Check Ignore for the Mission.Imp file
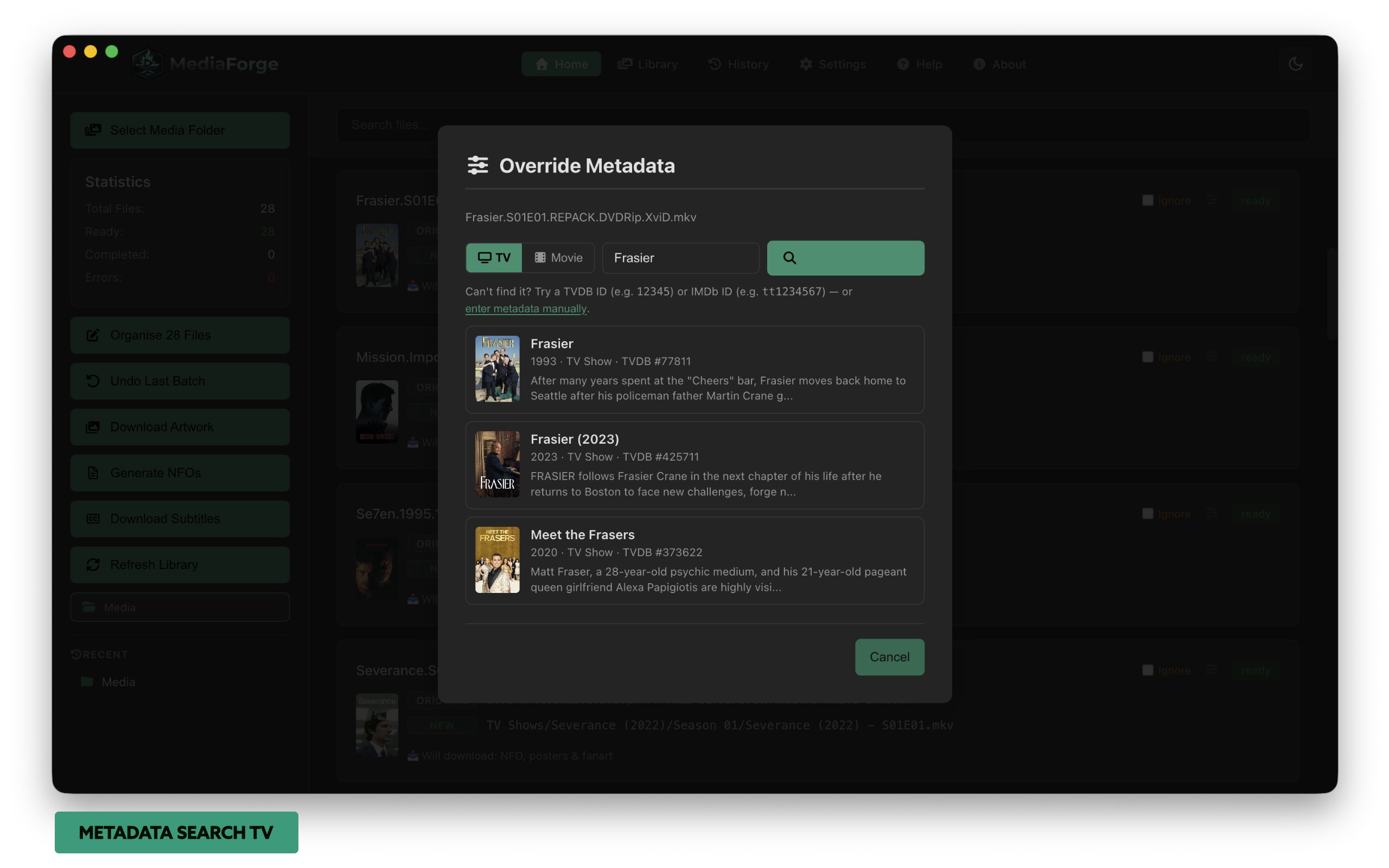 [1147, 357]
